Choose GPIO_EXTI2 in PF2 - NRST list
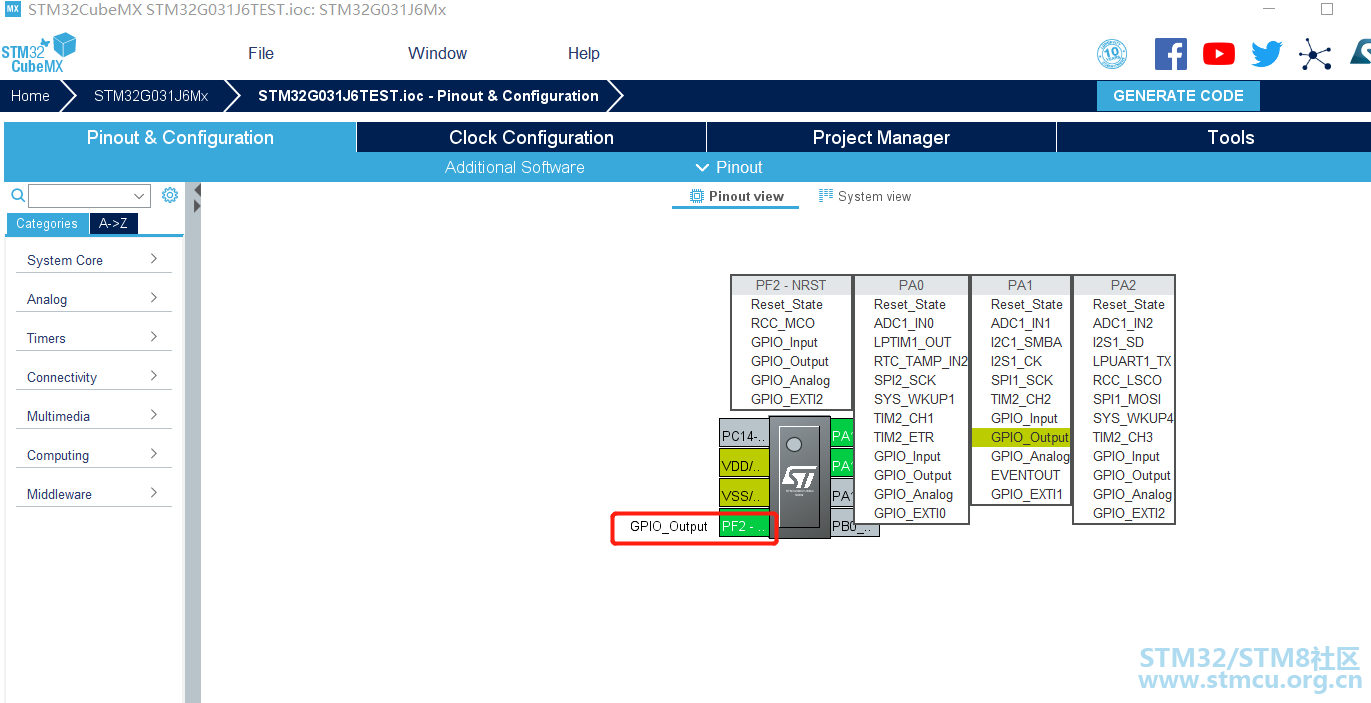 [x=787, y=399]
